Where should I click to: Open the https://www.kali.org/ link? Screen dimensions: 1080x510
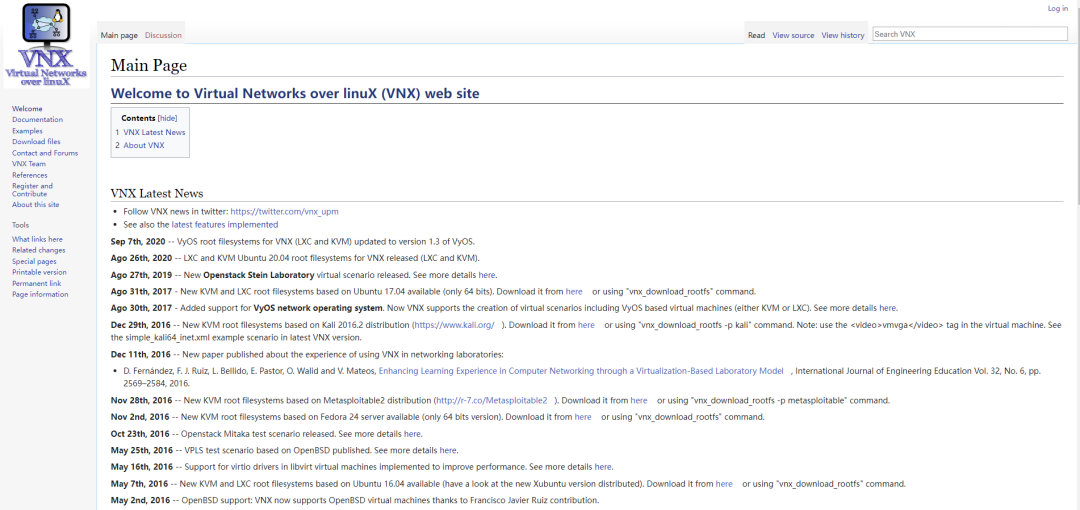[453, 325]
